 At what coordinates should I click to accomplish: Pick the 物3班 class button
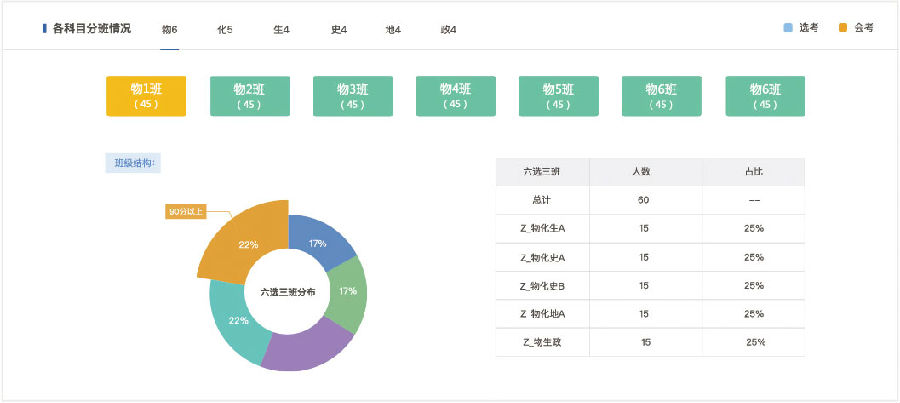(352, 96)
